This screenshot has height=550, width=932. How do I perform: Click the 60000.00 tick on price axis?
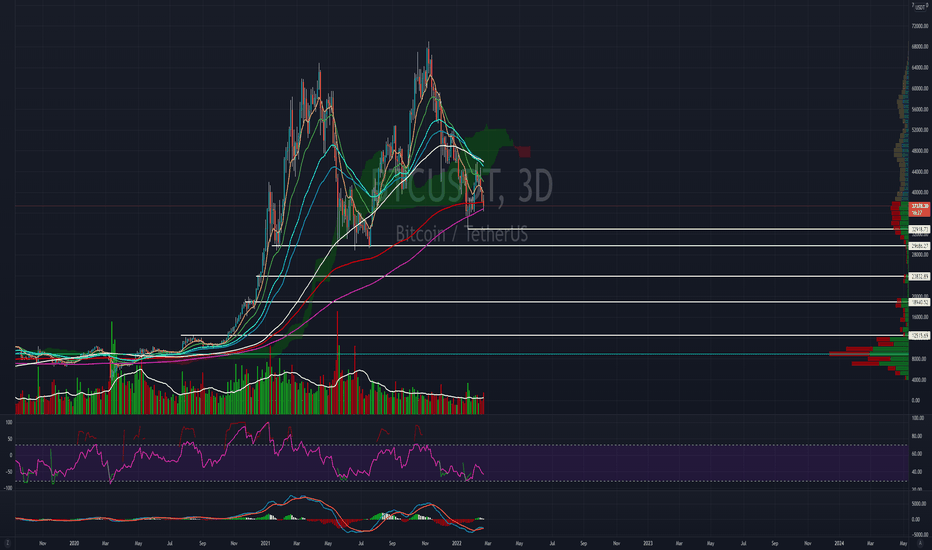[x=920, y=89]
